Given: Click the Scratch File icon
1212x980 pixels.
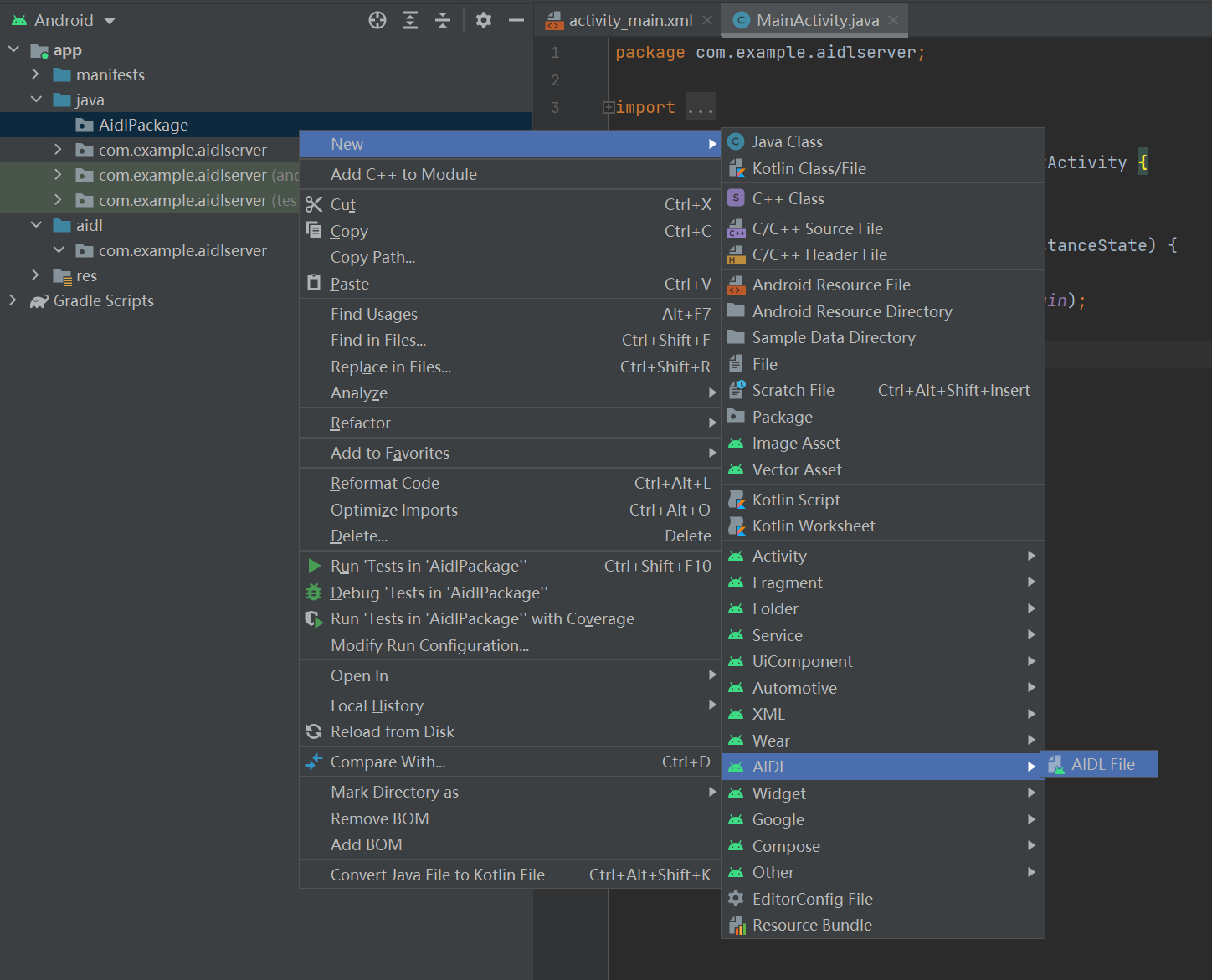Looking at the screenshot, I should tap(736, 390).
